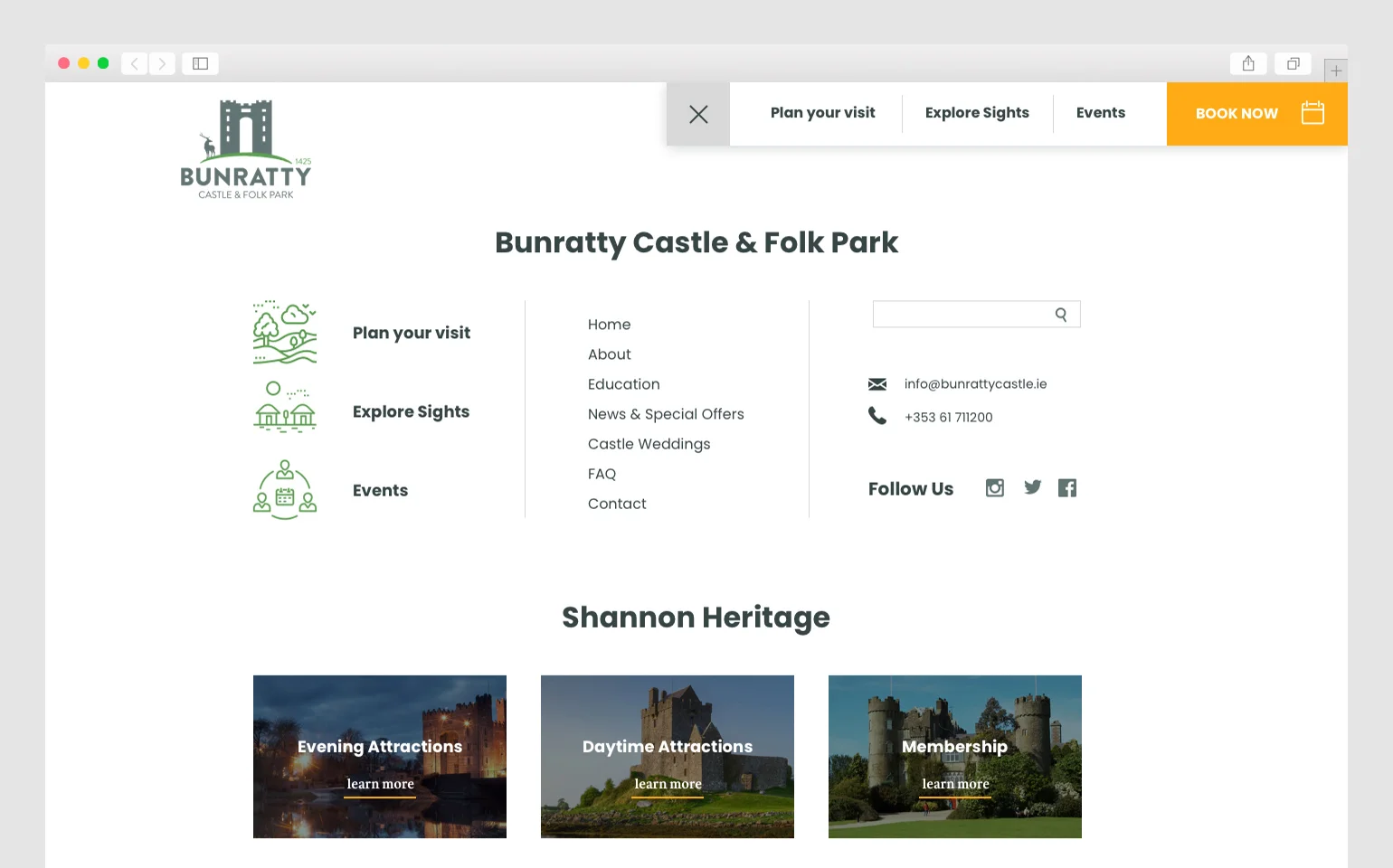1393x868 pixels.
Task: Open the Contact link
Action: pos(618,504)
